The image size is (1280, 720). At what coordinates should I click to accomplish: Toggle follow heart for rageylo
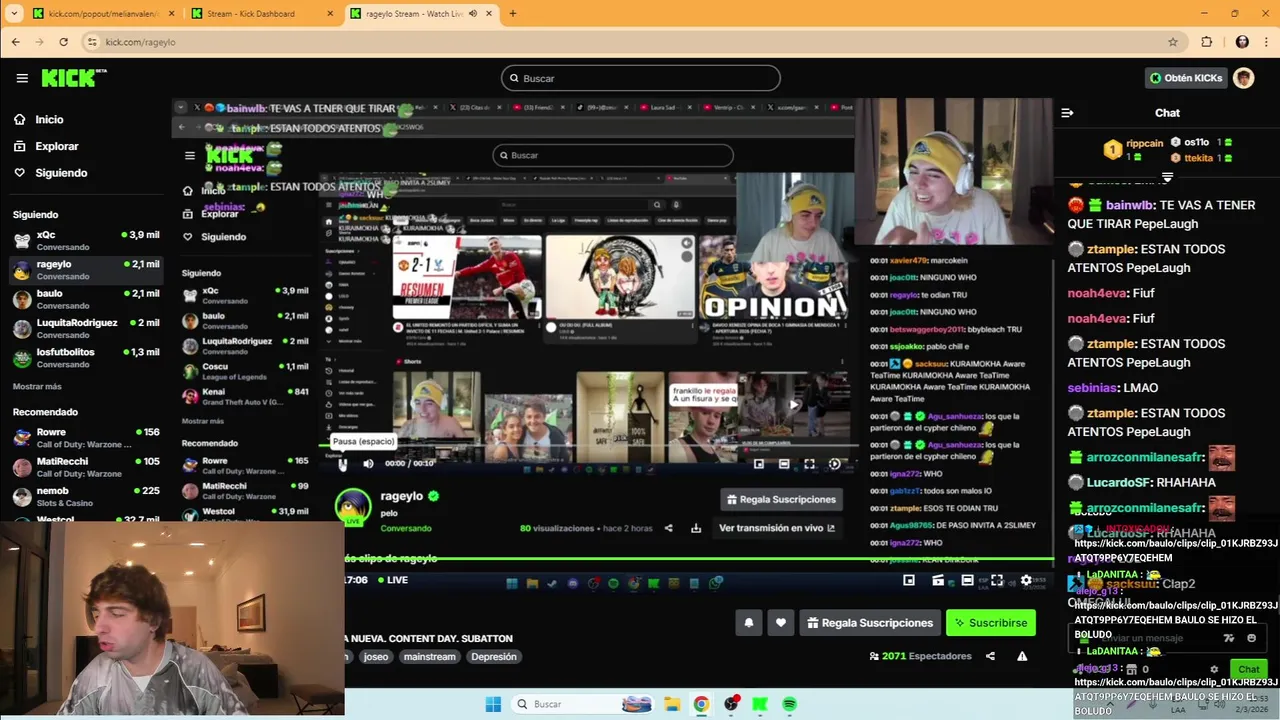pos(781,623)
